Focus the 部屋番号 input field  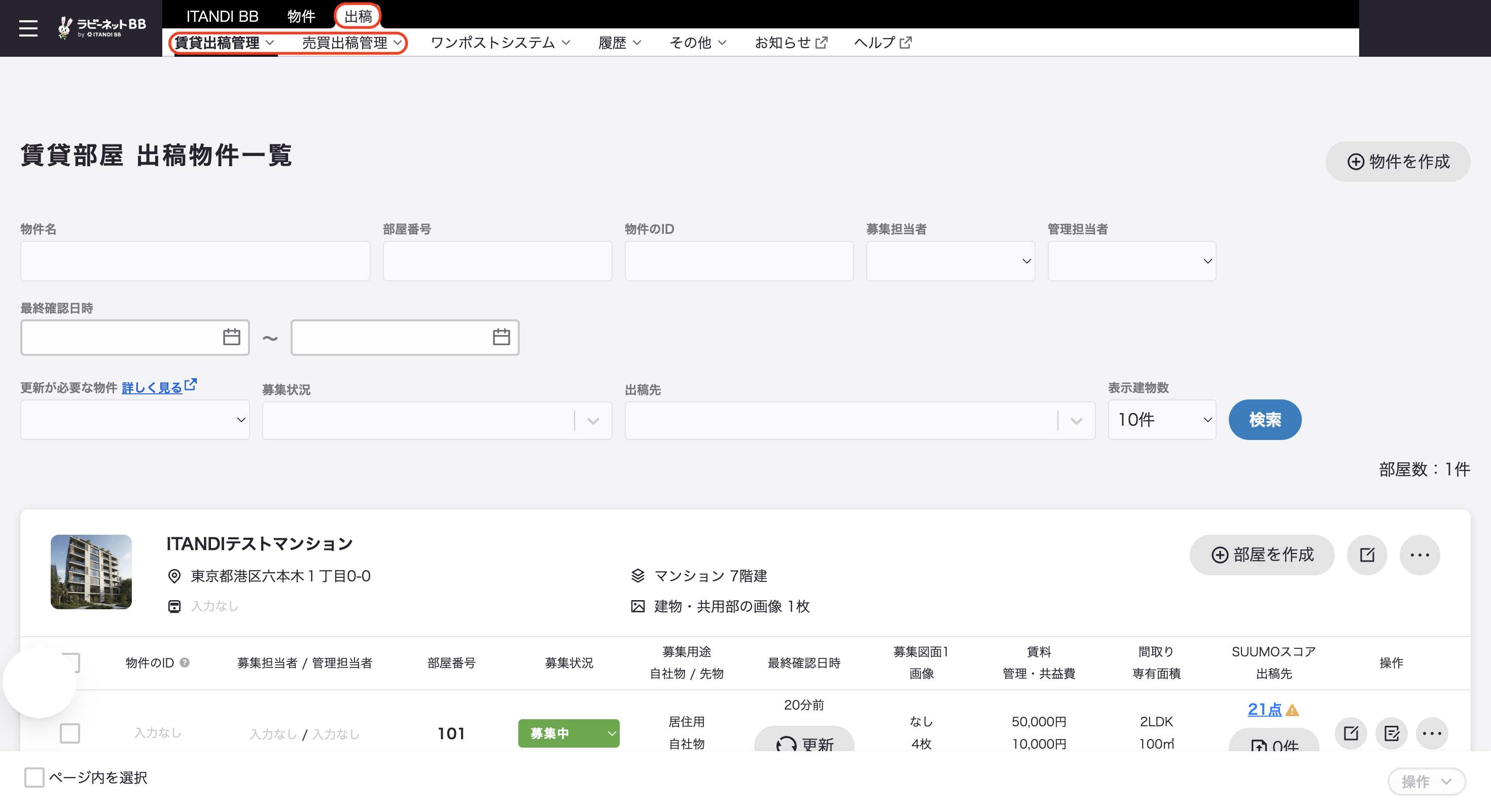[497, 261]
